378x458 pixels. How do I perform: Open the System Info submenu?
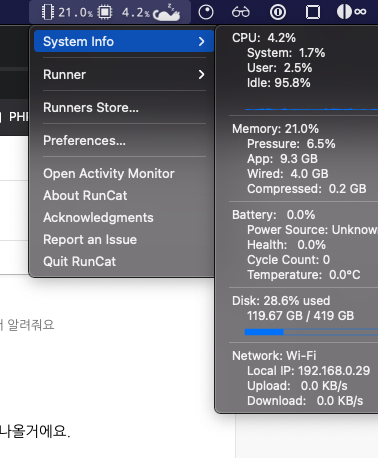(124, 41)
